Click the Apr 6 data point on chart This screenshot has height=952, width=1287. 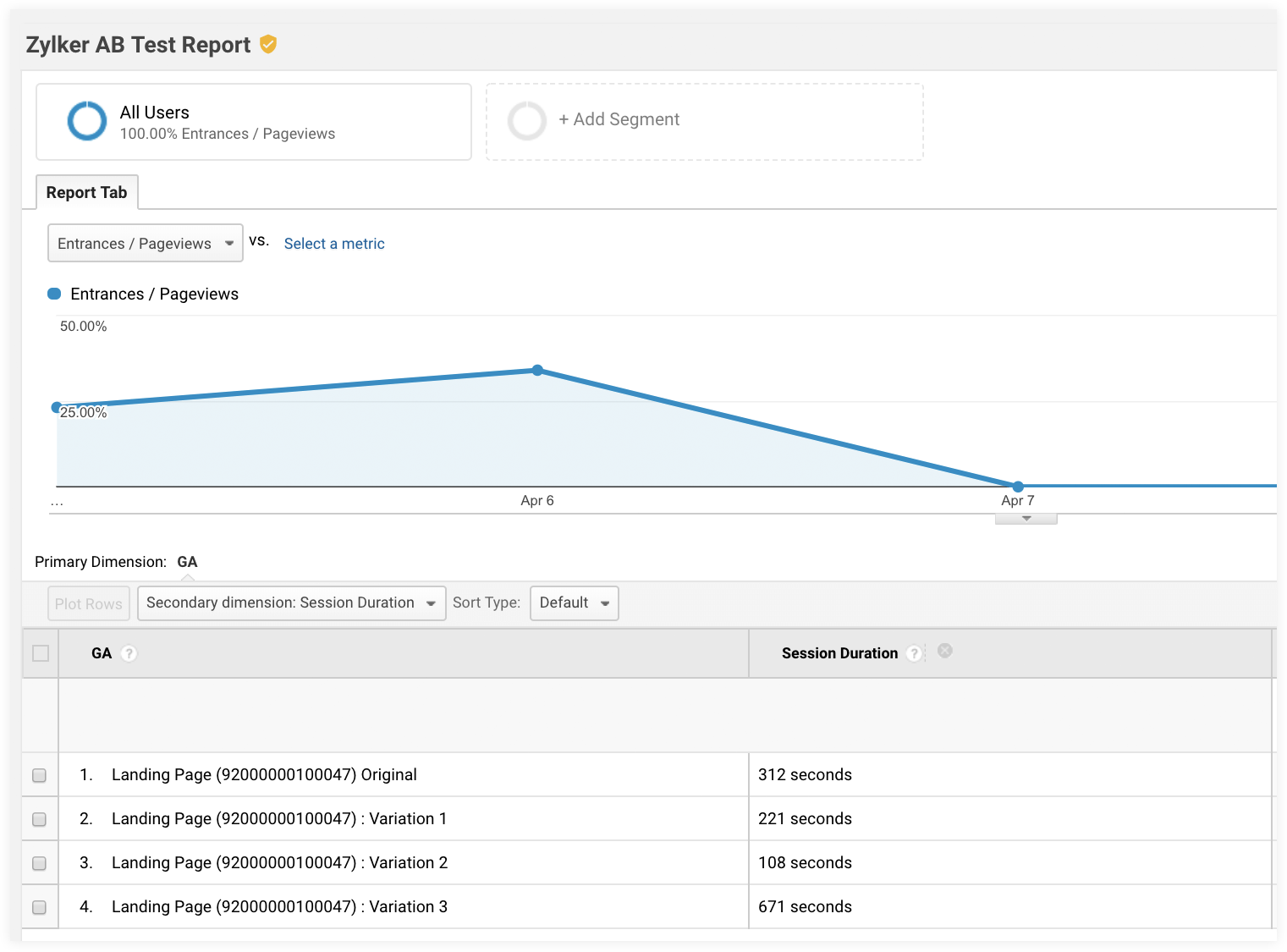pyautogui.click(x=537, y=370)
